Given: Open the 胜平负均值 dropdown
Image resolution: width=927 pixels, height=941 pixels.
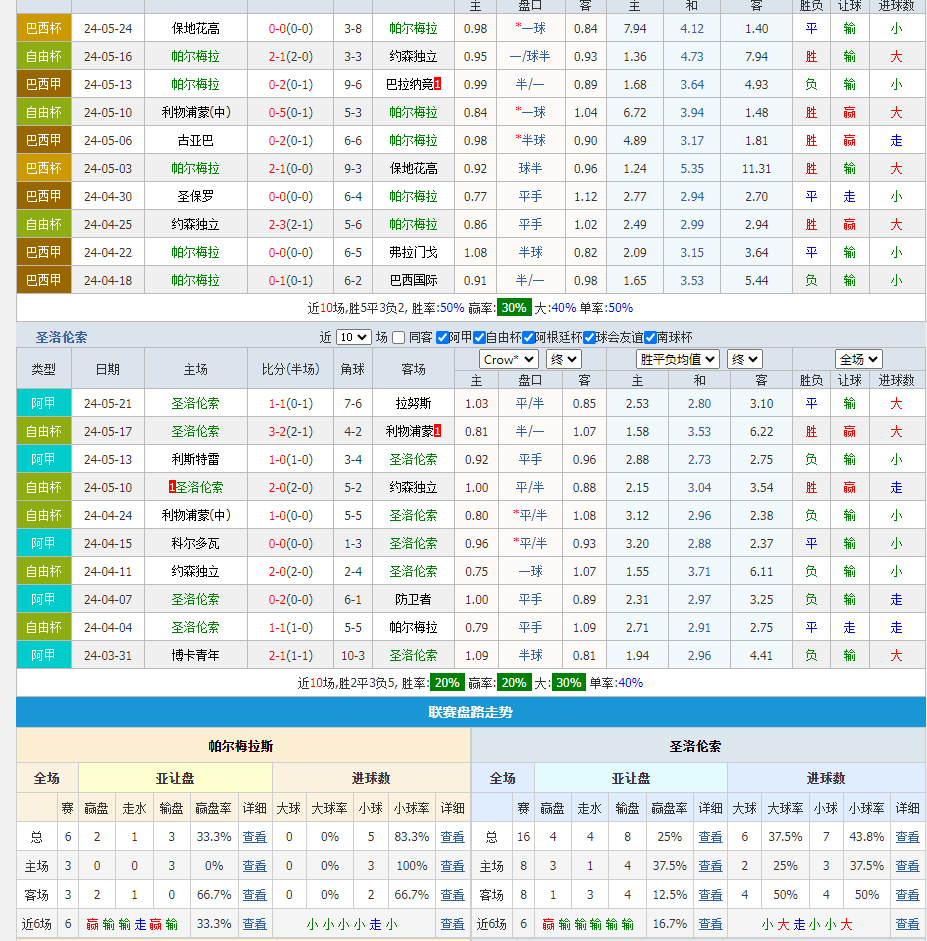Looking at the screenshot, I should (678, 359).
